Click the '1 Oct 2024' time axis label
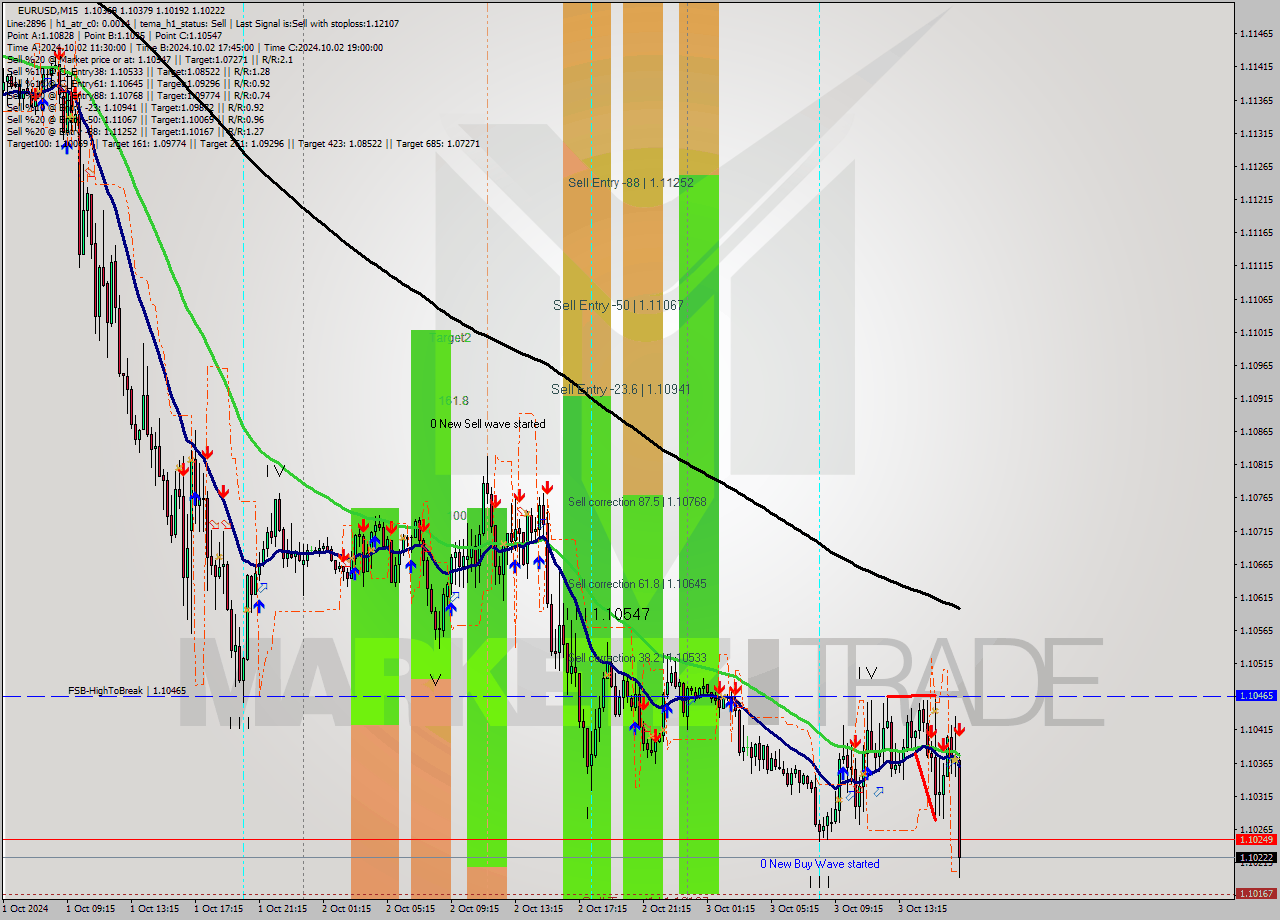Viewport: 1280px width, 920px height. tap(26, 909)
